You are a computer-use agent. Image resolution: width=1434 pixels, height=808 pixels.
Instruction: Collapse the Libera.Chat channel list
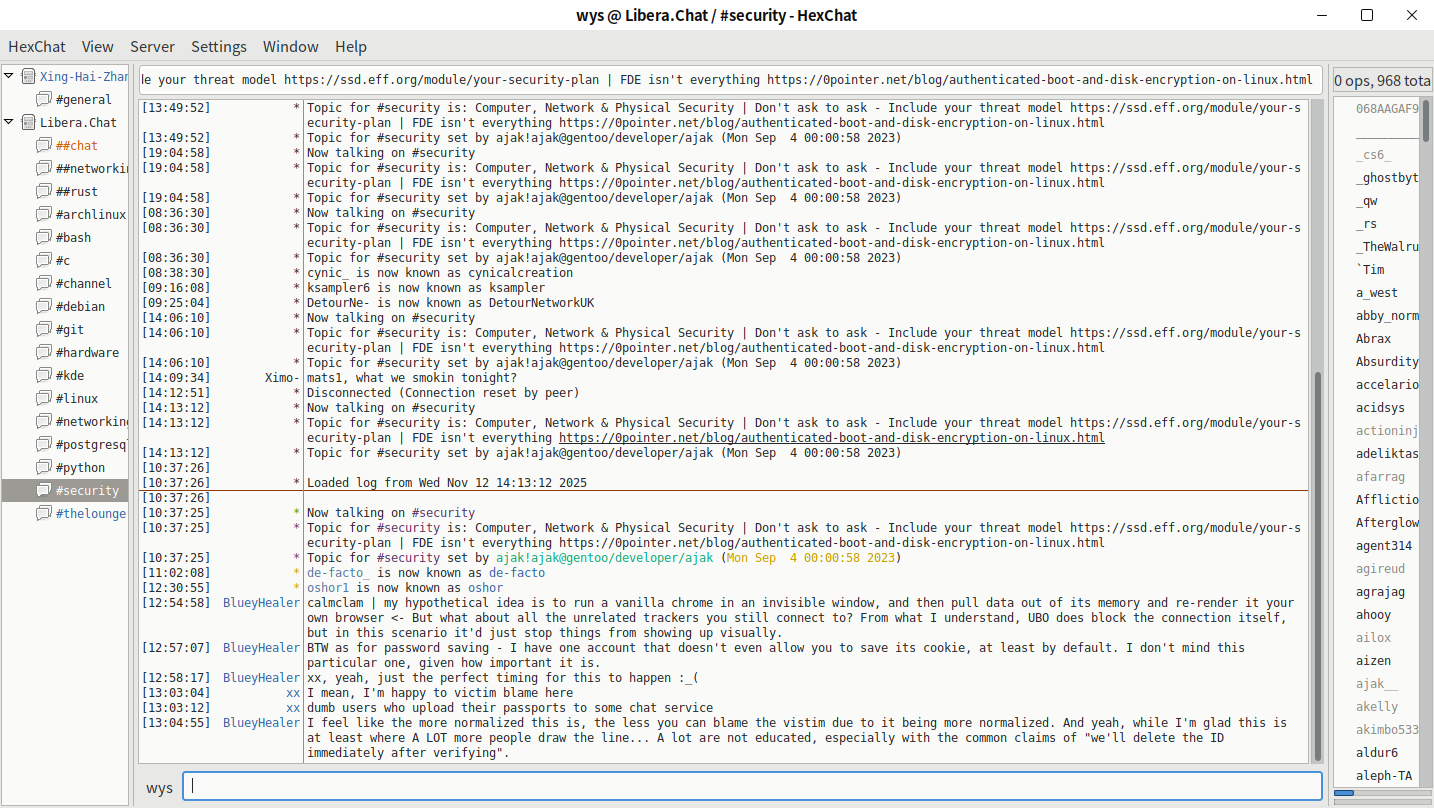tap(9, 122)
